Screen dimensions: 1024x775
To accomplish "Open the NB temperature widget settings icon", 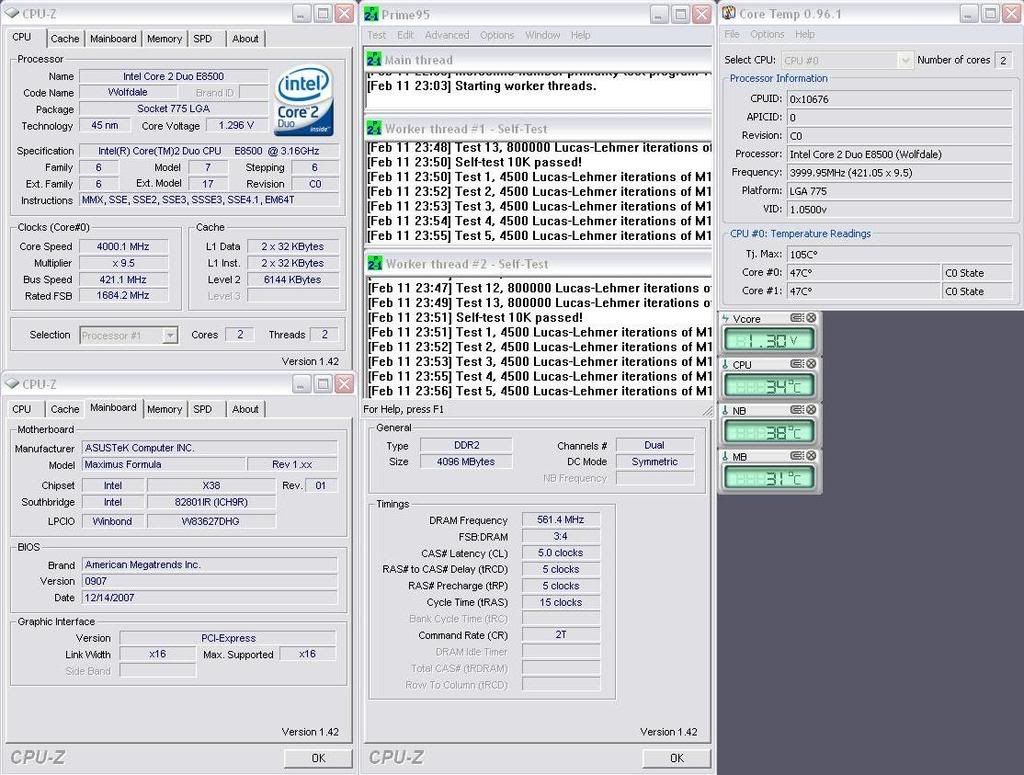I will click(797, 409).
